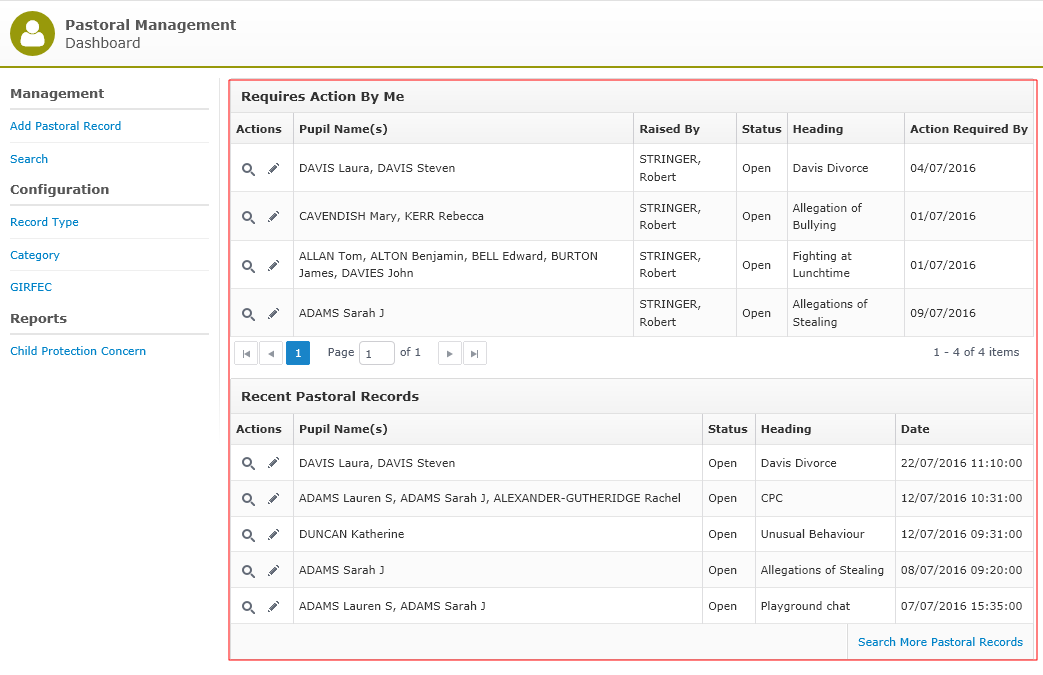The width and height of the screenshot is (1043, 675).
Task: Open GIRFEC configuration link
Action: [x=31, y=287]
